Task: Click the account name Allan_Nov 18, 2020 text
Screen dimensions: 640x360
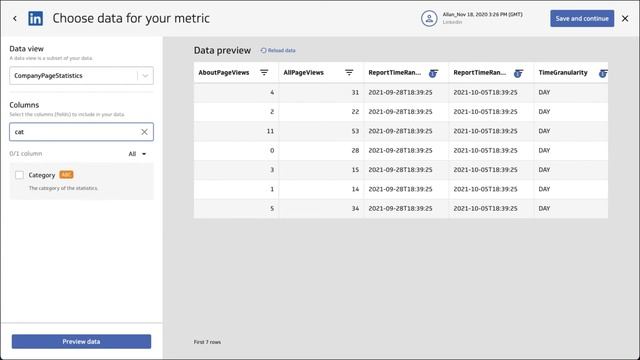Action: click(x=482, y=14)
